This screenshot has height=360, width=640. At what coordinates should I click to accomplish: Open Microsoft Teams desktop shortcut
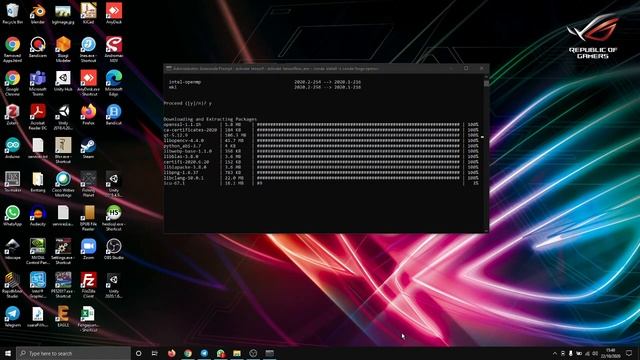point(38,83)
